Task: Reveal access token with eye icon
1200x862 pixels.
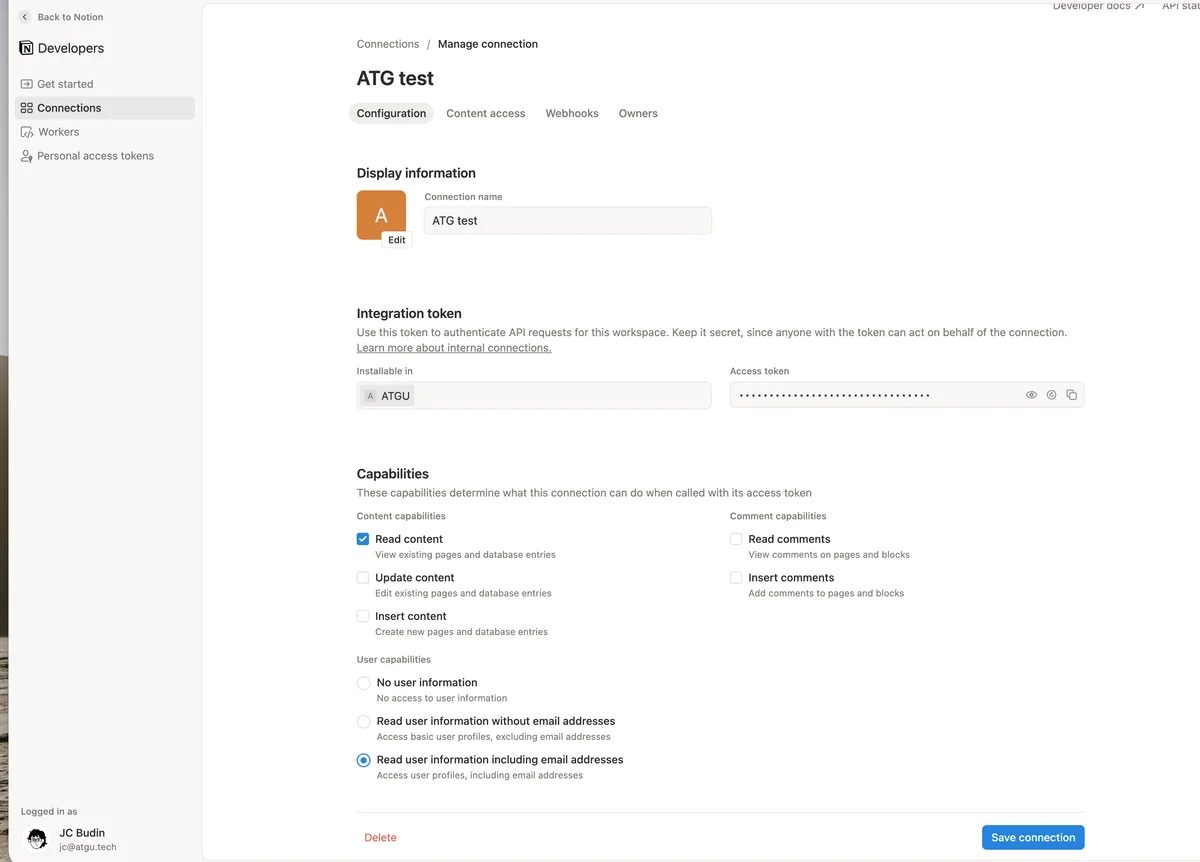Action: click(1031, 395)
